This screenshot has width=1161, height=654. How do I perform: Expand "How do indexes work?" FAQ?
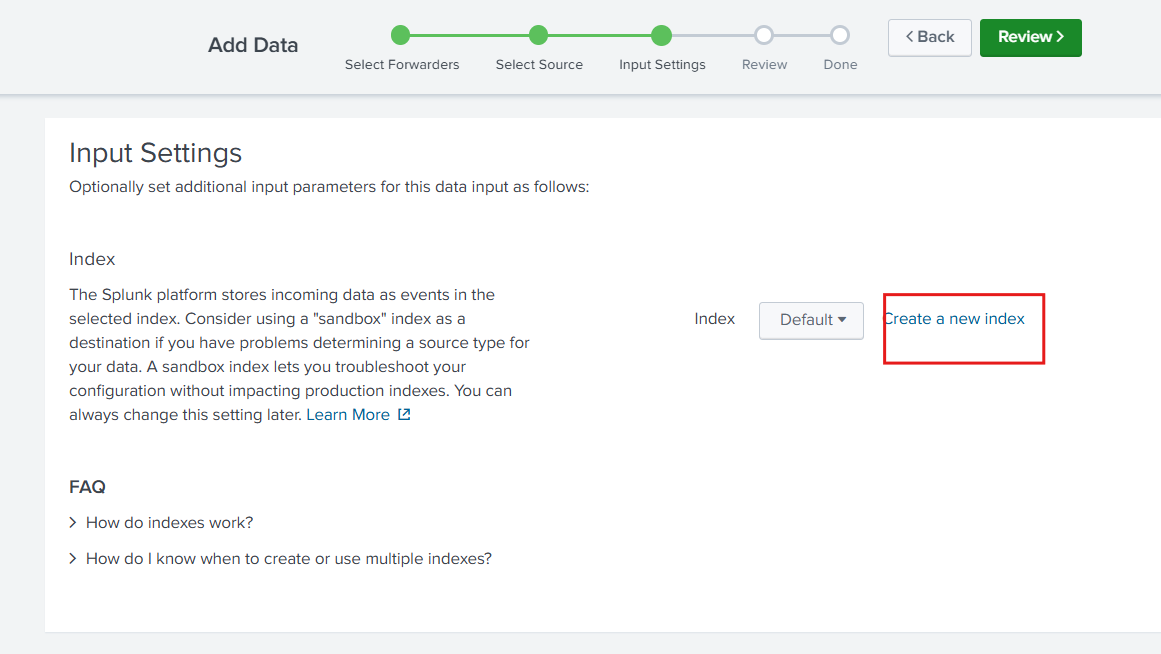click(169, 523)
